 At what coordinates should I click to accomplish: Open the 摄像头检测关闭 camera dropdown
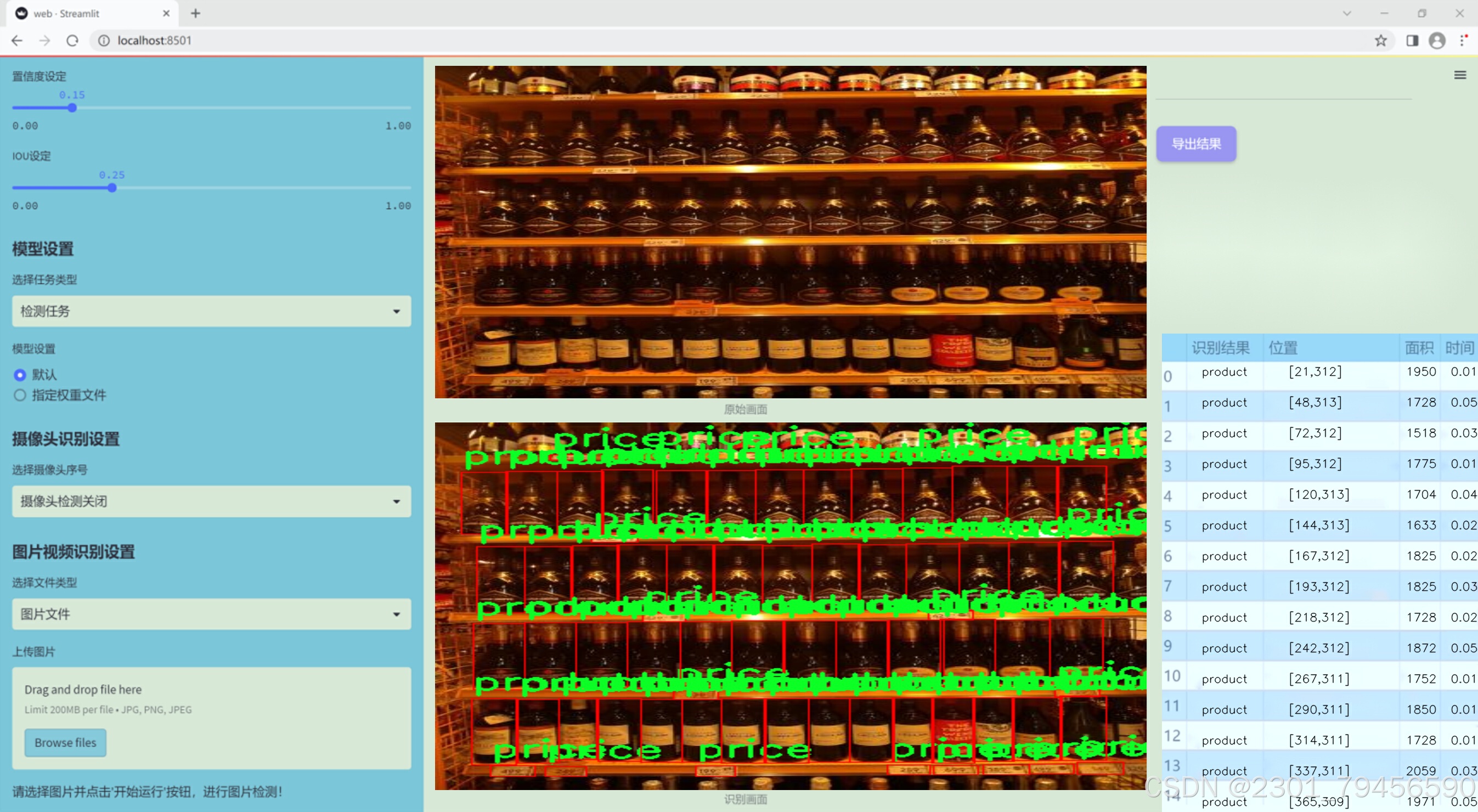[211, 501]
